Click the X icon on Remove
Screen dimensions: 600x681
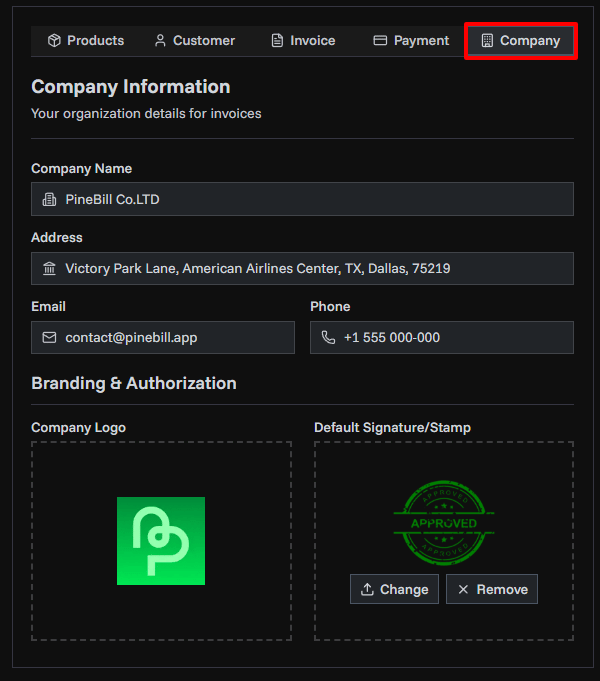[463, 589]
